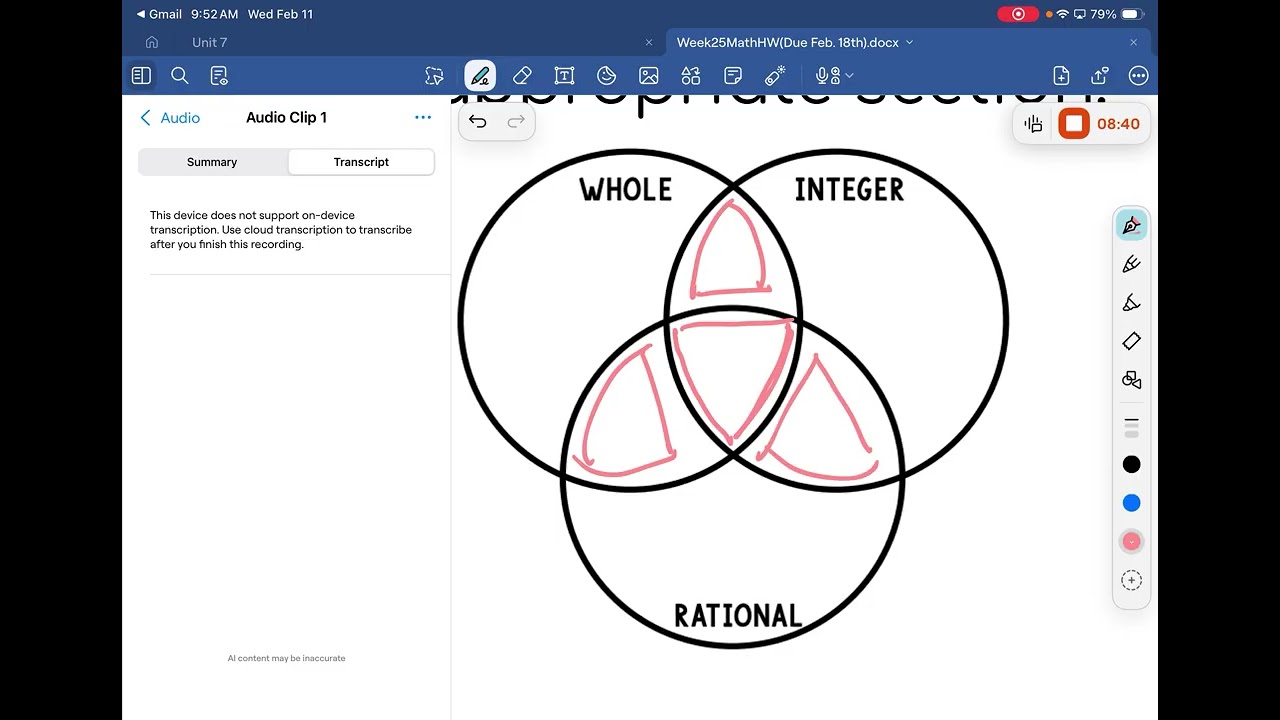
Task: Choose the pink pen color
Action: 1132,541
